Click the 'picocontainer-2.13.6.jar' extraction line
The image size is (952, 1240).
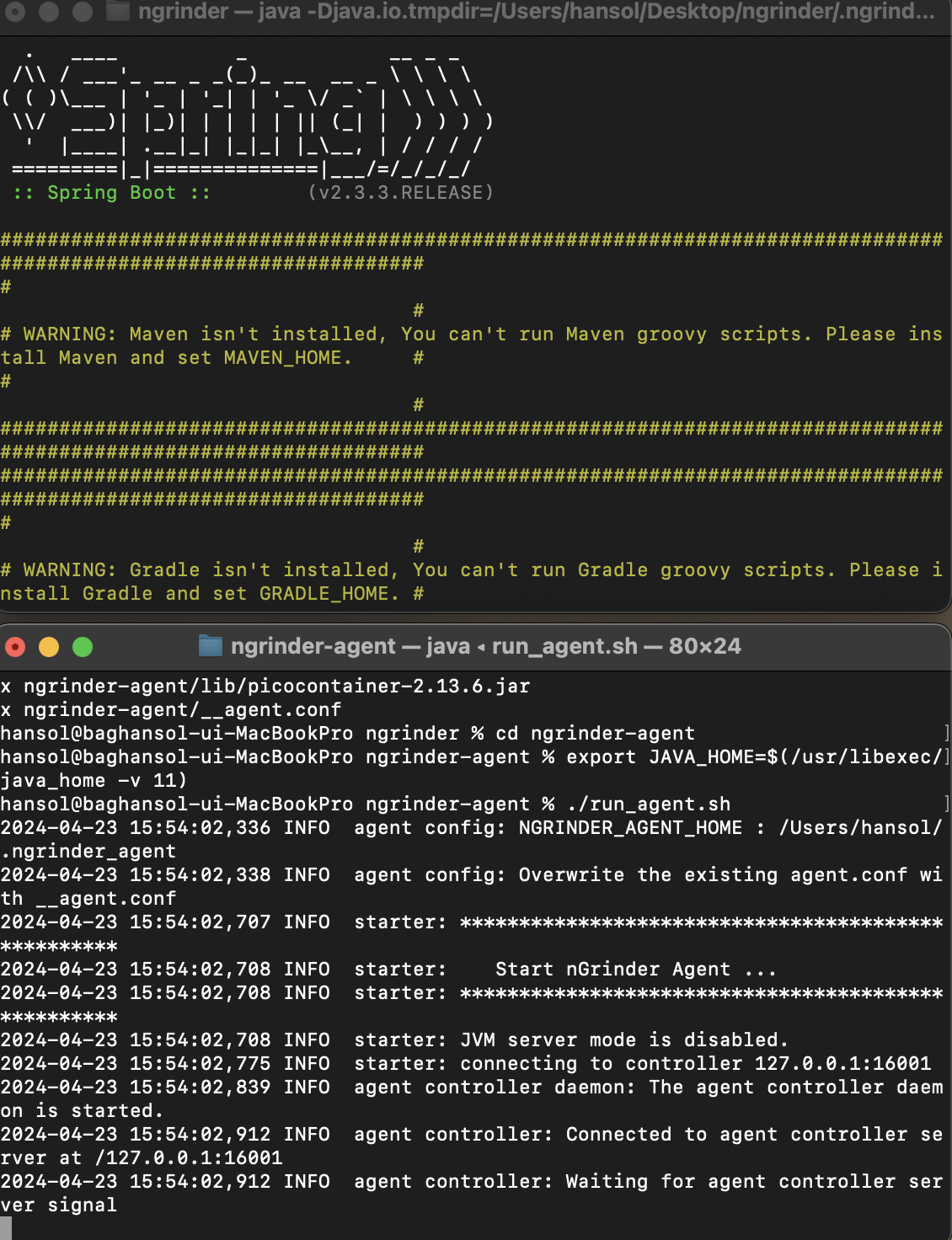click(x=265, y=687)
